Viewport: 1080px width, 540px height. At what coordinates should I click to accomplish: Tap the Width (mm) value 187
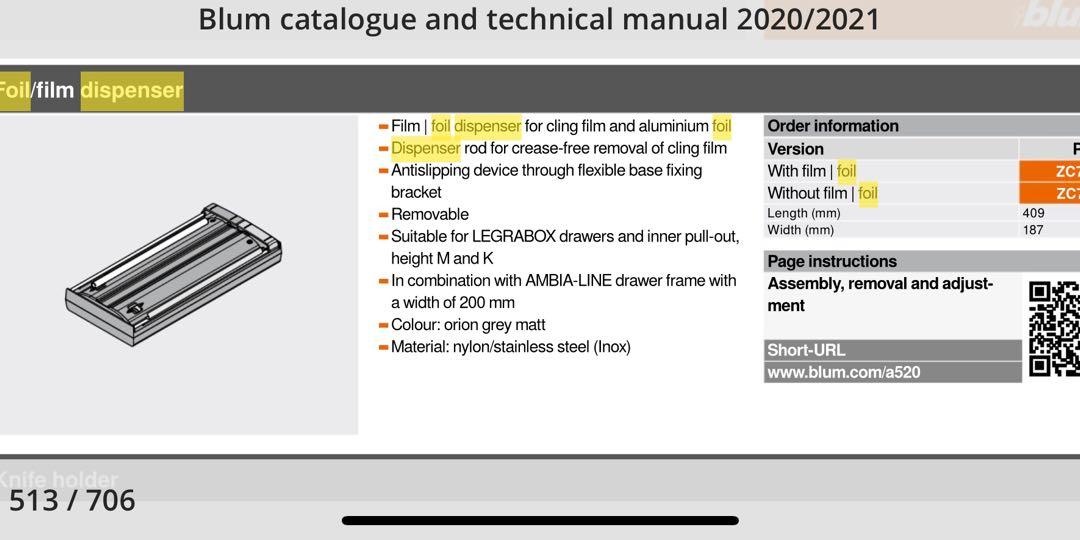1033,230
